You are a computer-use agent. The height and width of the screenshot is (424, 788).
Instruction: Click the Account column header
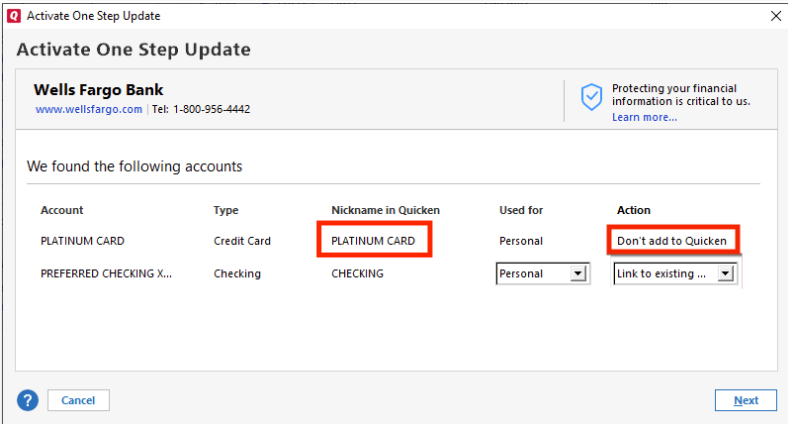click(62, 210)
